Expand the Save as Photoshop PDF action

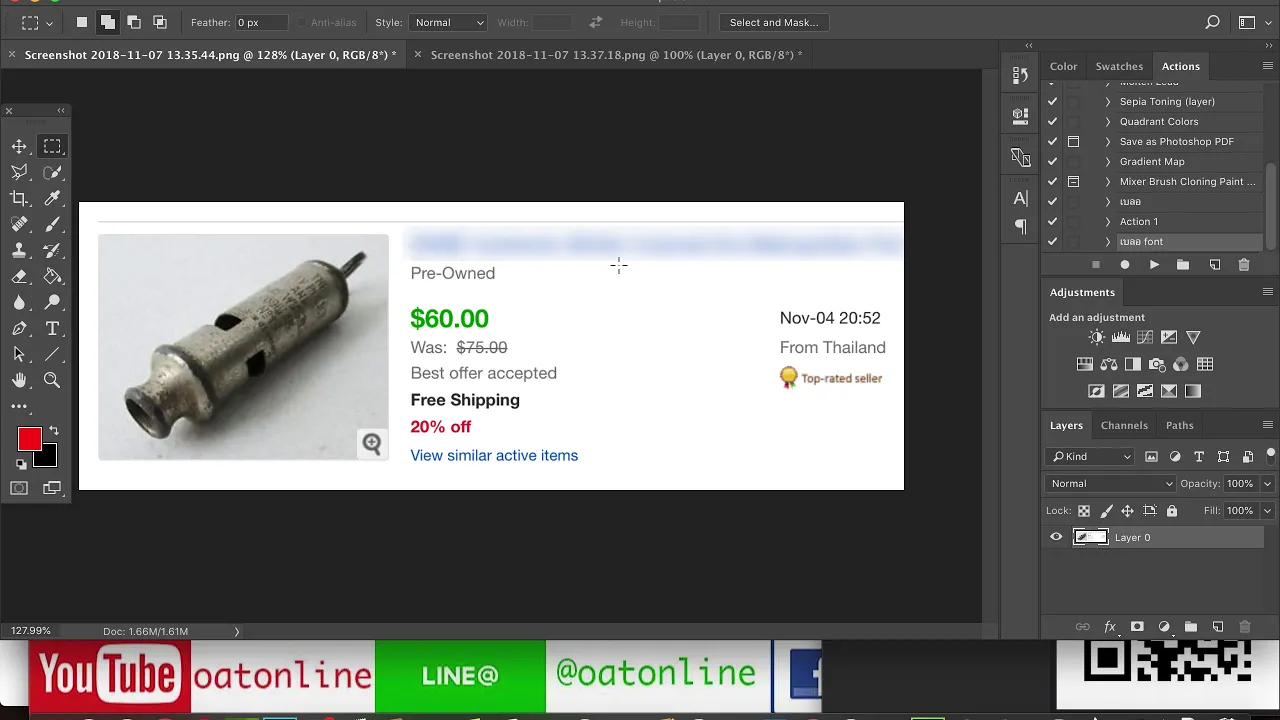(1107, 142)
